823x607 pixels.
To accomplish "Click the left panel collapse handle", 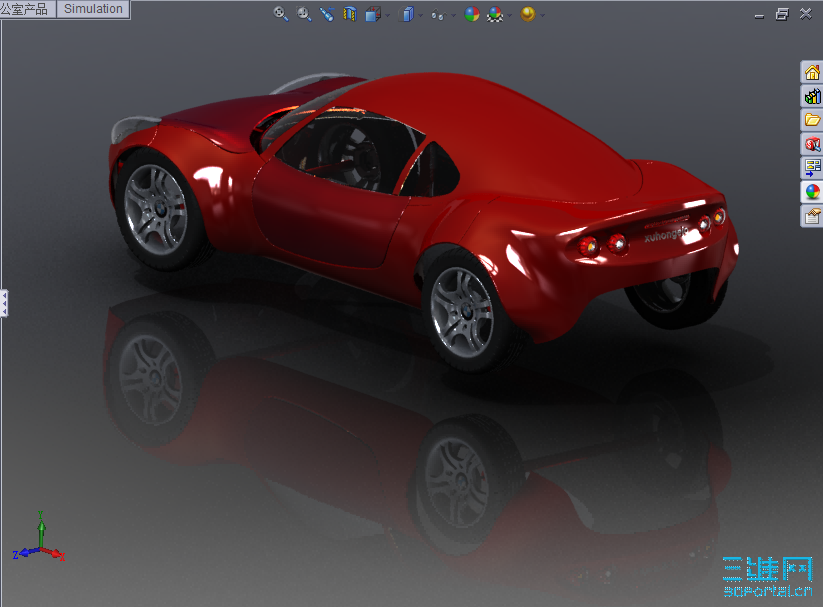I will 4,303.
